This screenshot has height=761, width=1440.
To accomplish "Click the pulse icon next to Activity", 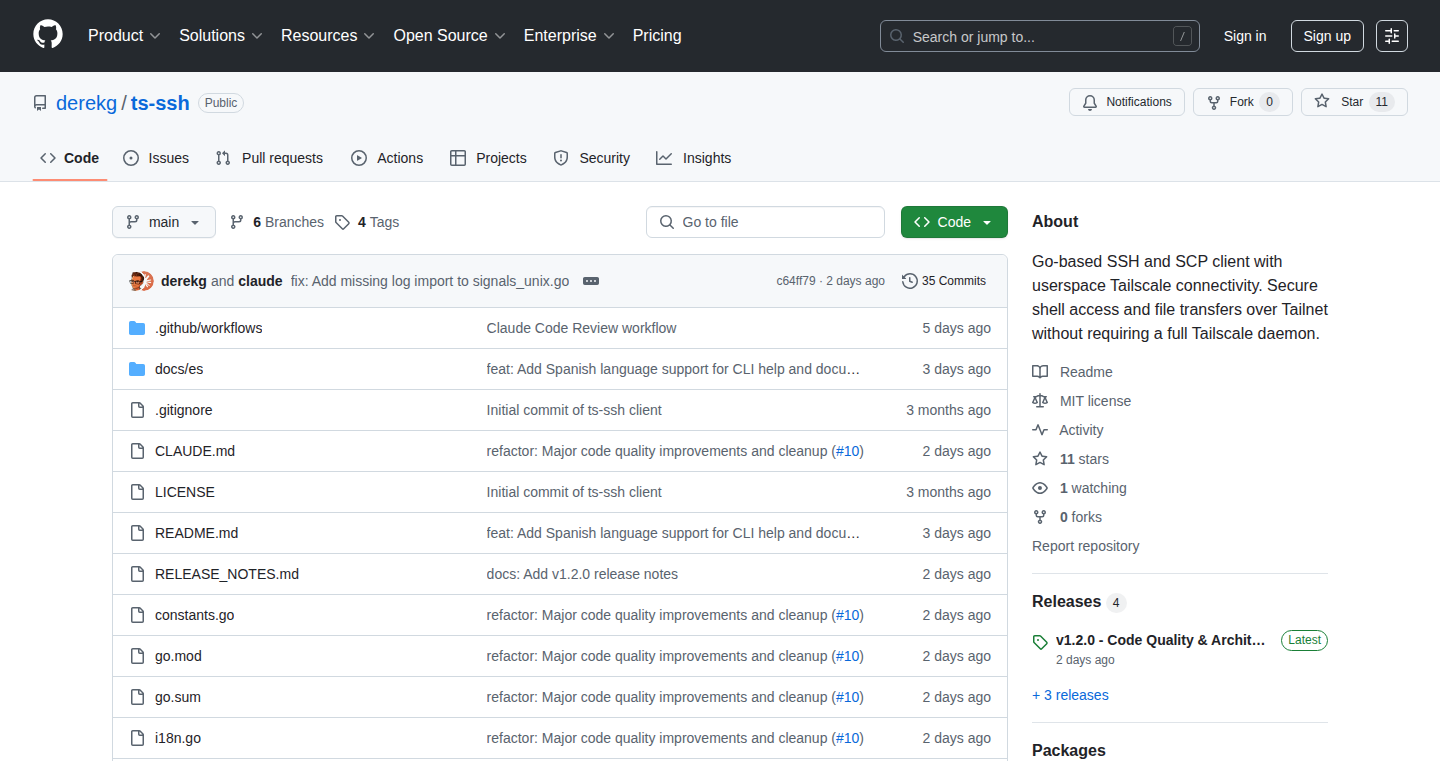I will [1040, 430].
